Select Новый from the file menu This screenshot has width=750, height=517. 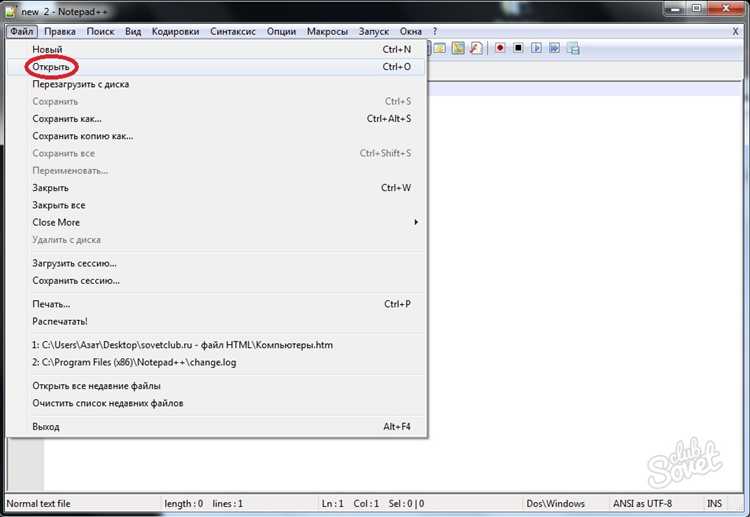216,49
